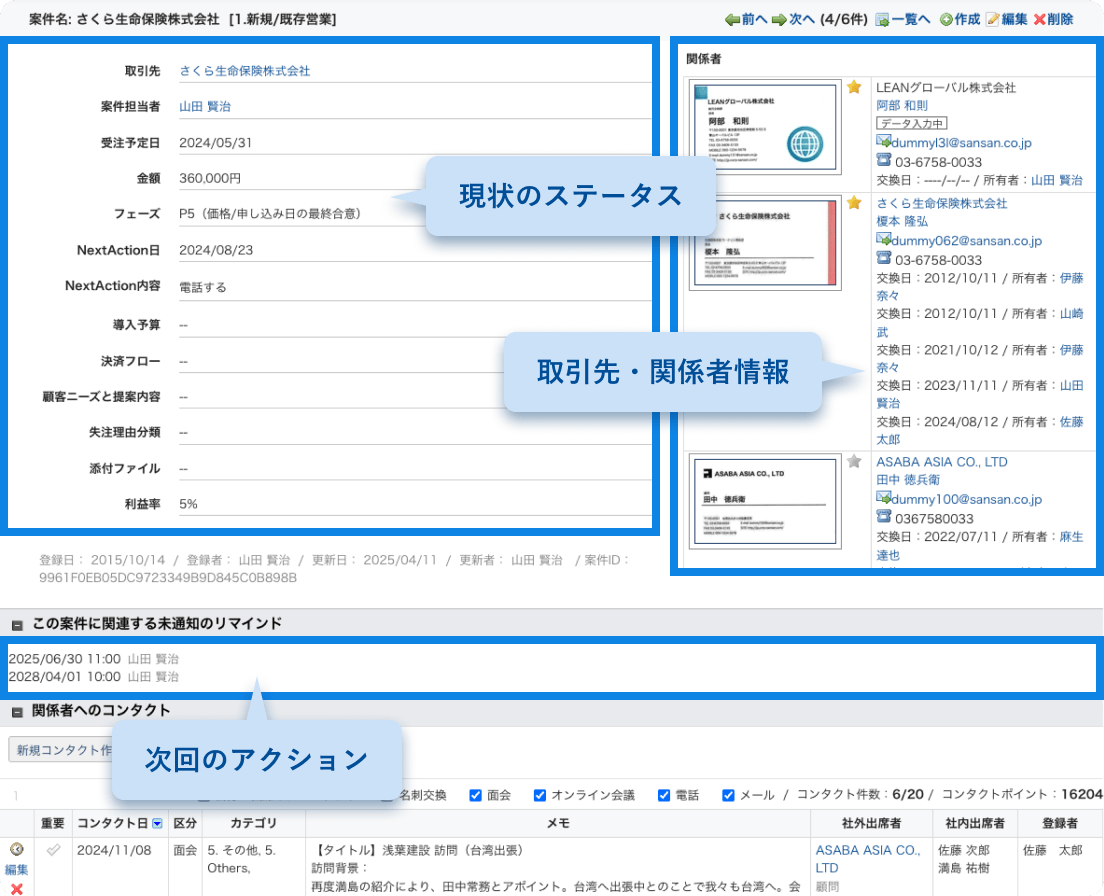Open the 取引先 link さくら生命保険株式会社
1104x896 pixels.
244,71
